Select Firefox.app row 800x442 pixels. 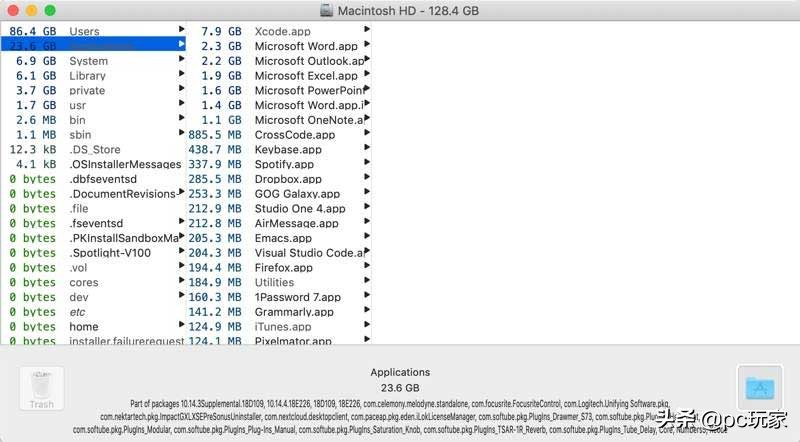279,268
